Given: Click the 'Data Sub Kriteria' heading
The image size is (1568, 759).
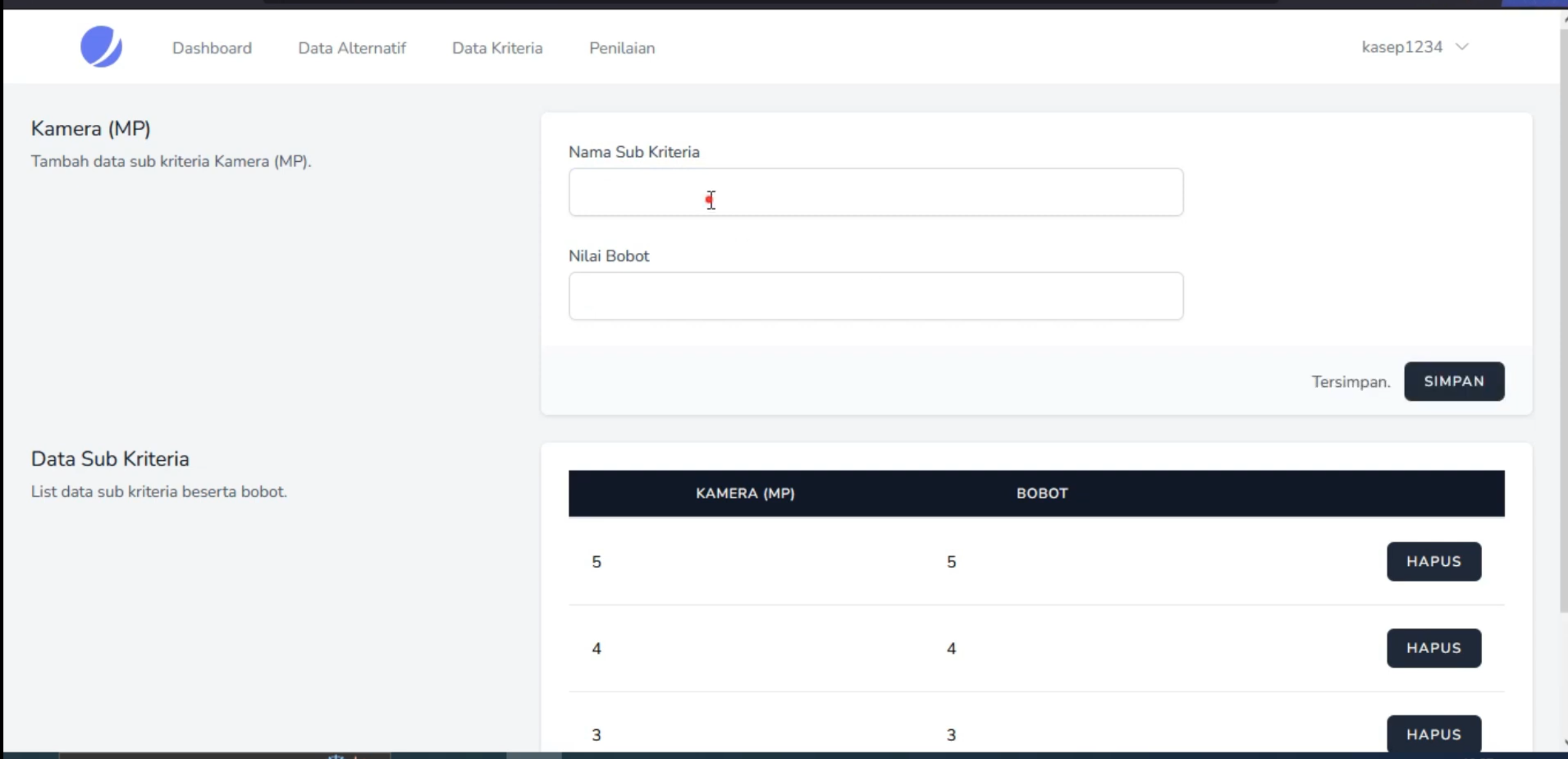Looking at the screenshot, I should (x=110, y=459).
